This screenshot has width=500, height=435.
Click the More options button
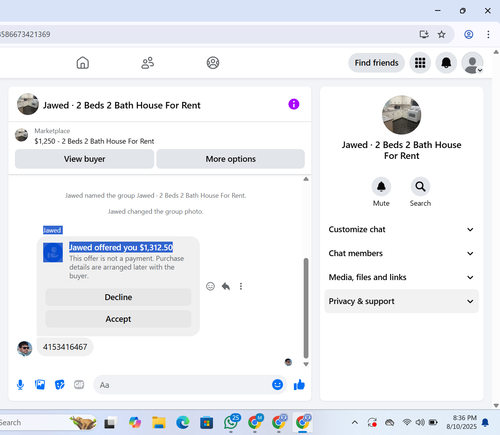tap(230, 159)
